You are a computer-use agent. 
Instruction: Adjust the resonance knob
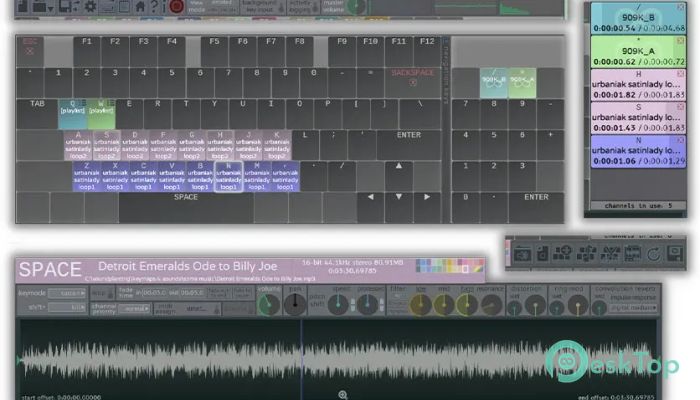(x=491, y=304)
